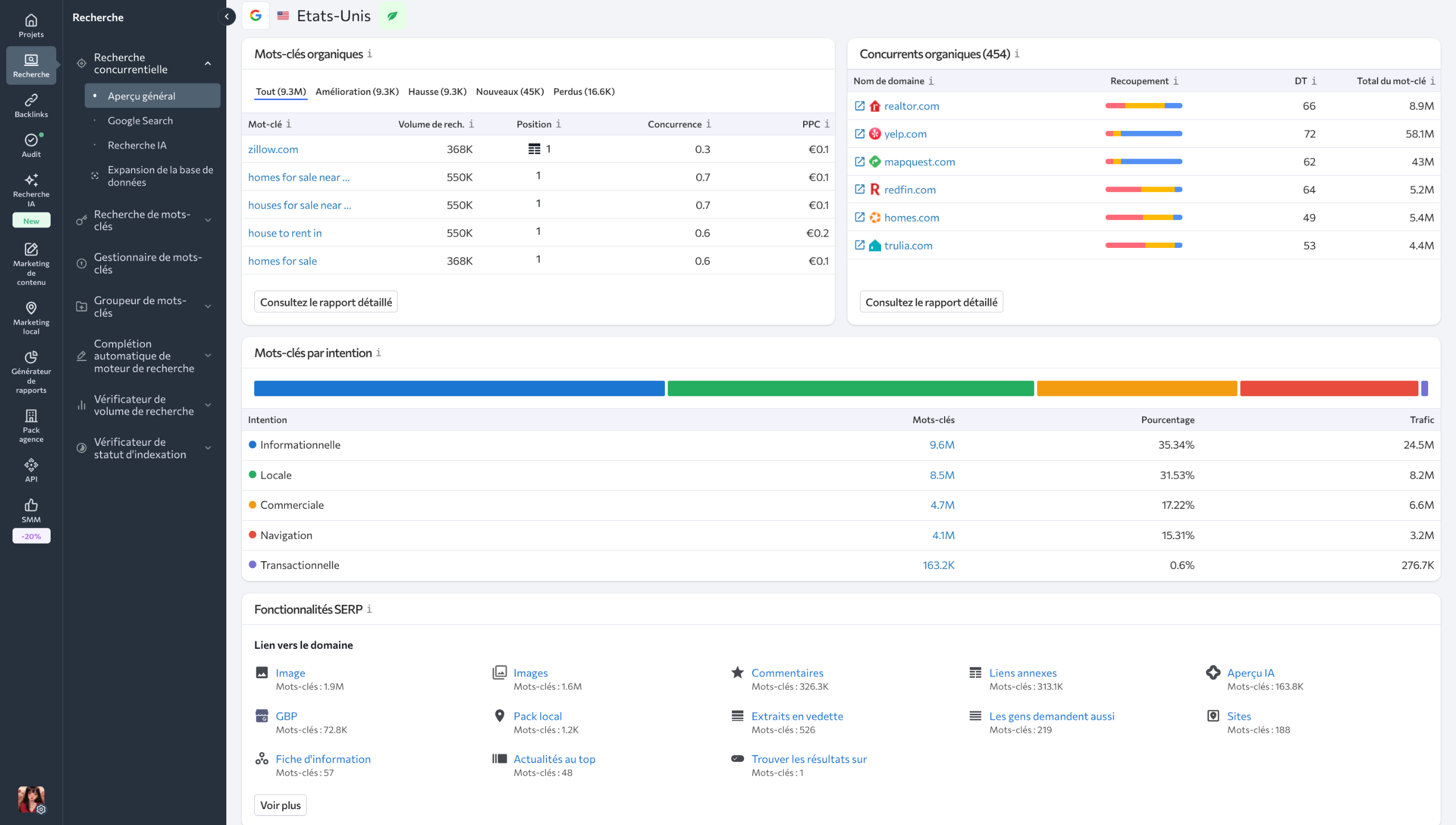Switch to Nouveaux (45K) tab
1456x825 pixels.
[510, 92]
